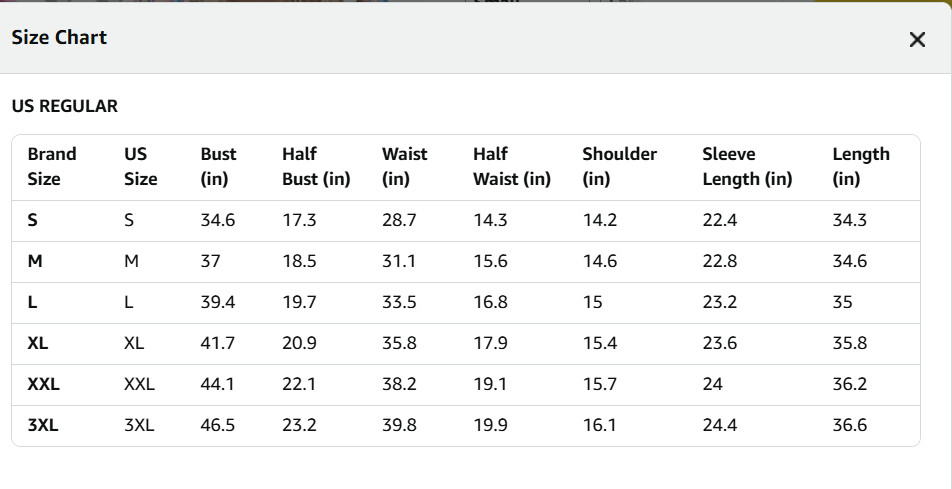Screen dimensions: 952x489
Task: Click the Half Waist (in) column header
Action: point(512,166)
